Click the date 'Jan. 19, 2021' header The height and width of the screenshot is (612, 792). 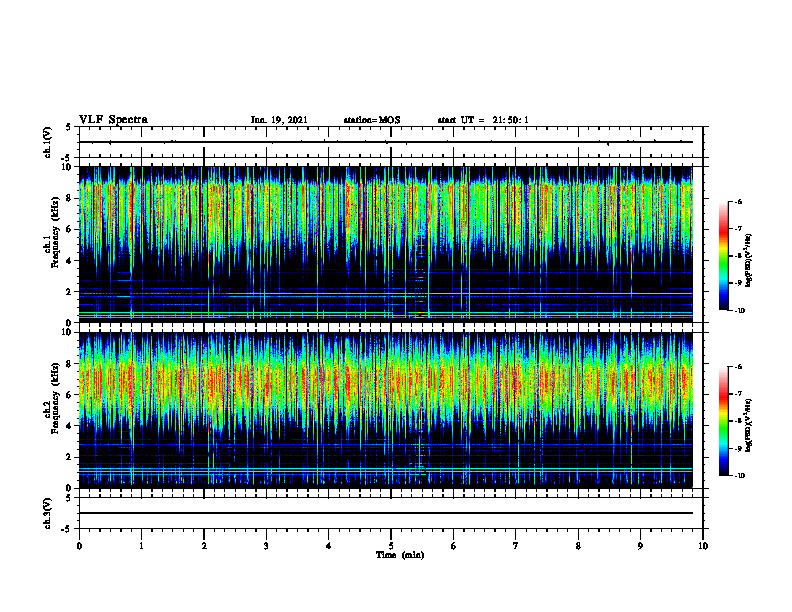pyautogui.click(x=279, y=120)
